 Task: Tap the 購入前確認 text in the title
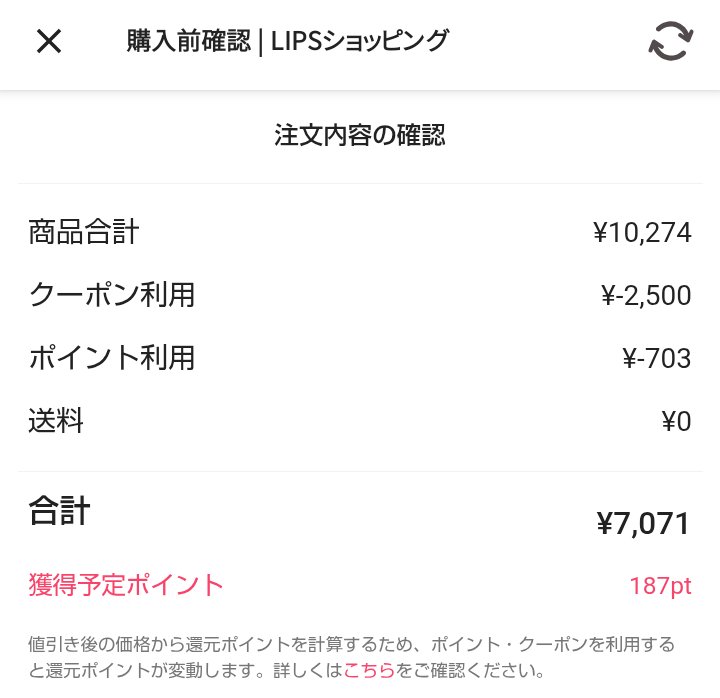pyautogui.click(x=188, y=42)
